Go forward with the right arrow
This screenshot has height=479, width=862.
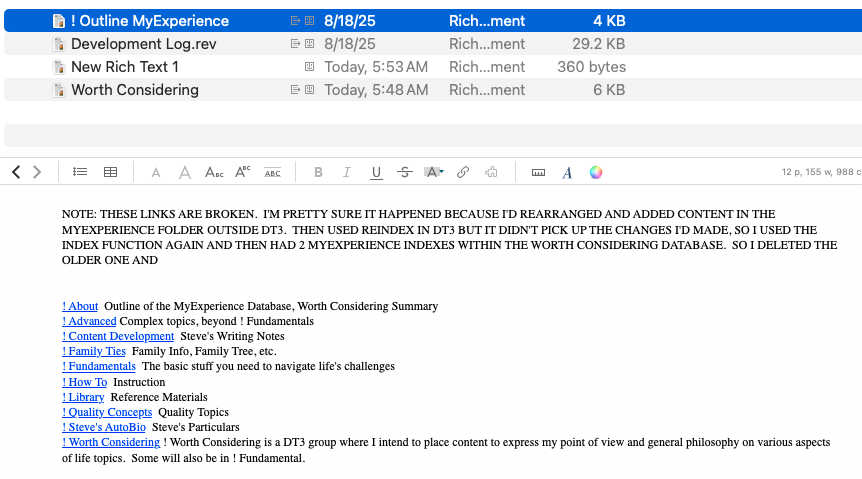tap(37, 172)
